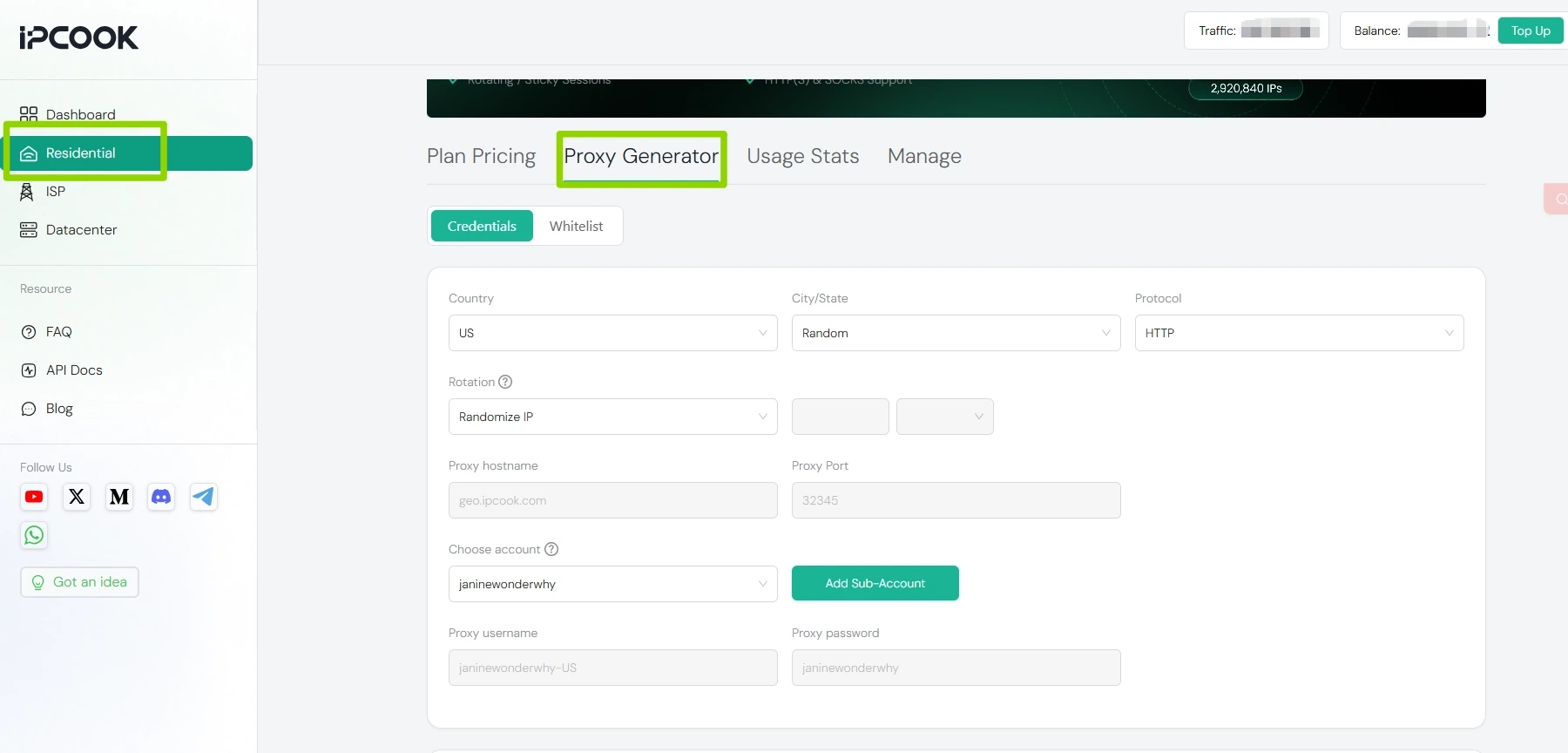Click the Proxy hostname field geo.ipcook.com
Viewport: 1568px width, 753px height.
(613, 500)
